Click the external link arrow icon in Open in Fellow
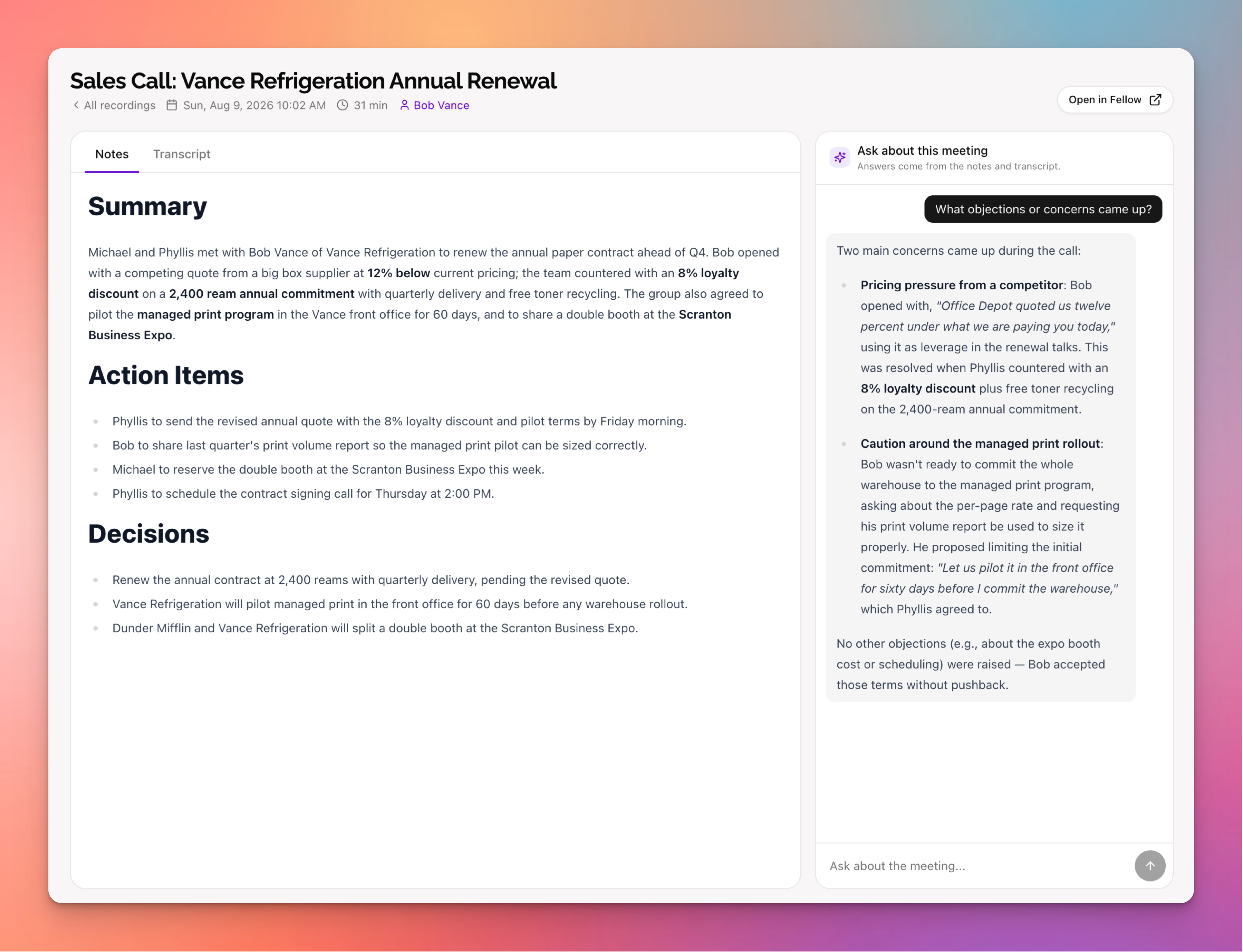 coord(1155,100)
